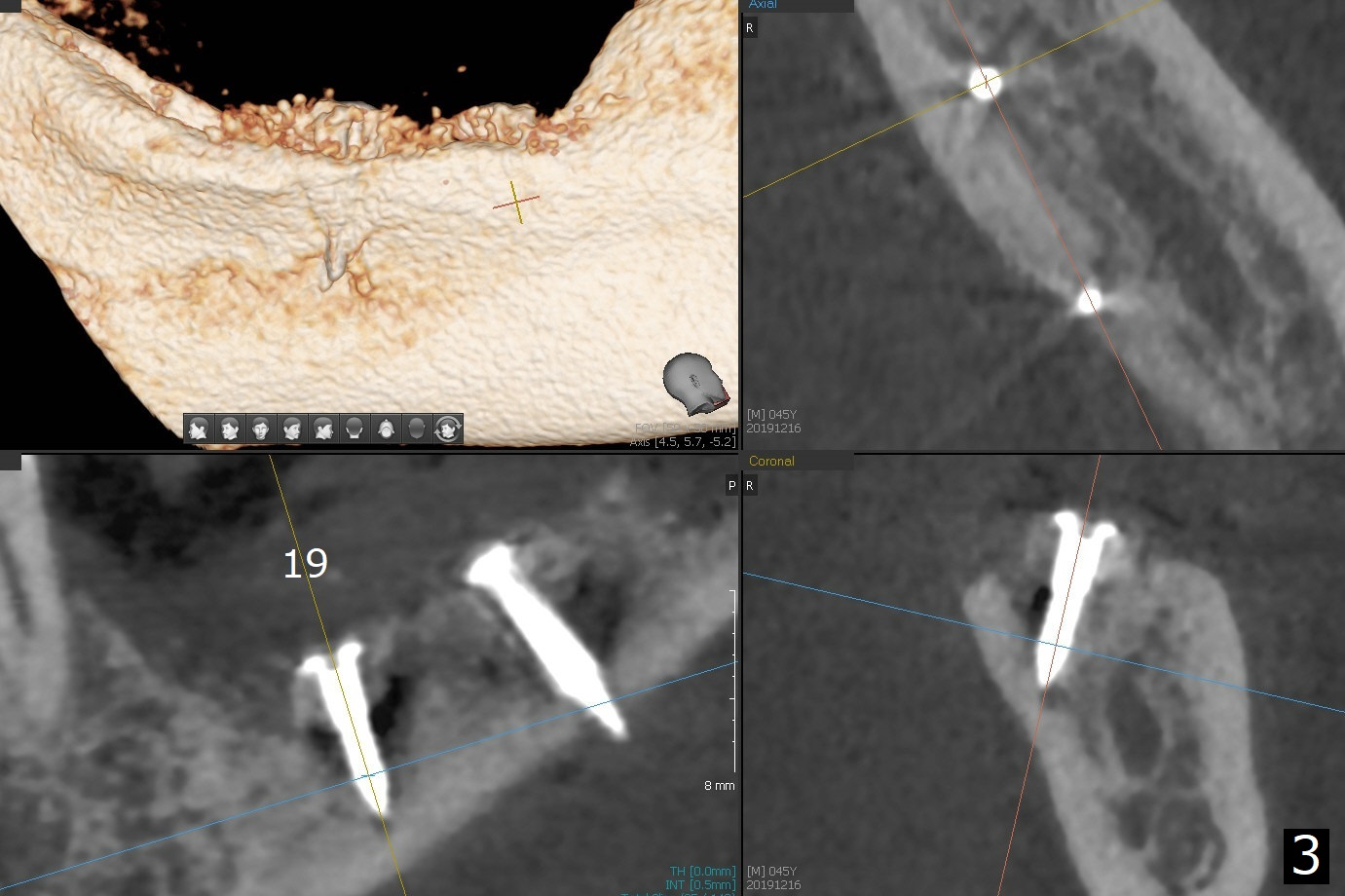The image size is (1345, 896).
Task: Click the R marker in Axial view
Action: [x=749, y=28]
